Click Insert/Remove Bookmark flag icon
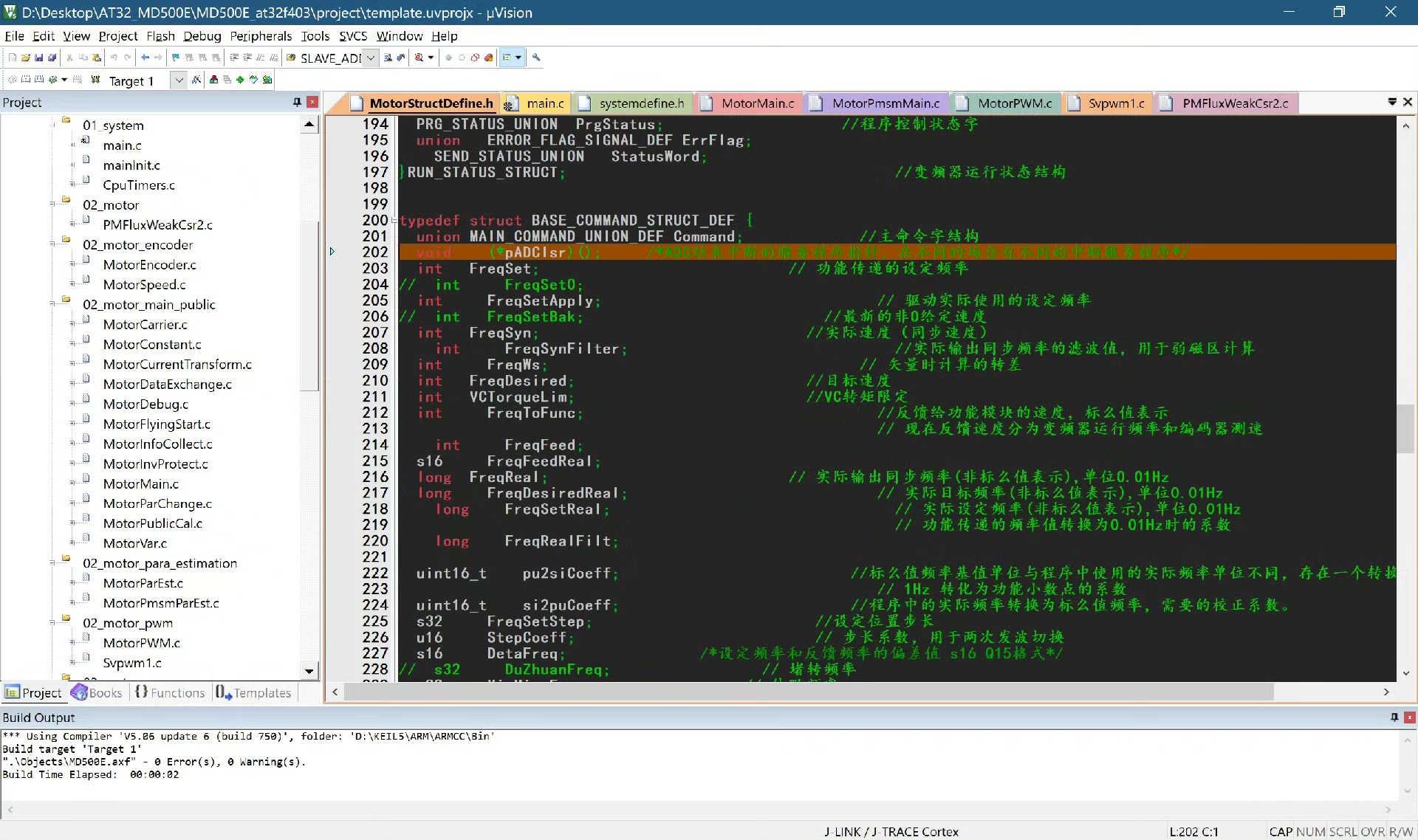Screen dimensions: 1418x840 tap(176, 58)
